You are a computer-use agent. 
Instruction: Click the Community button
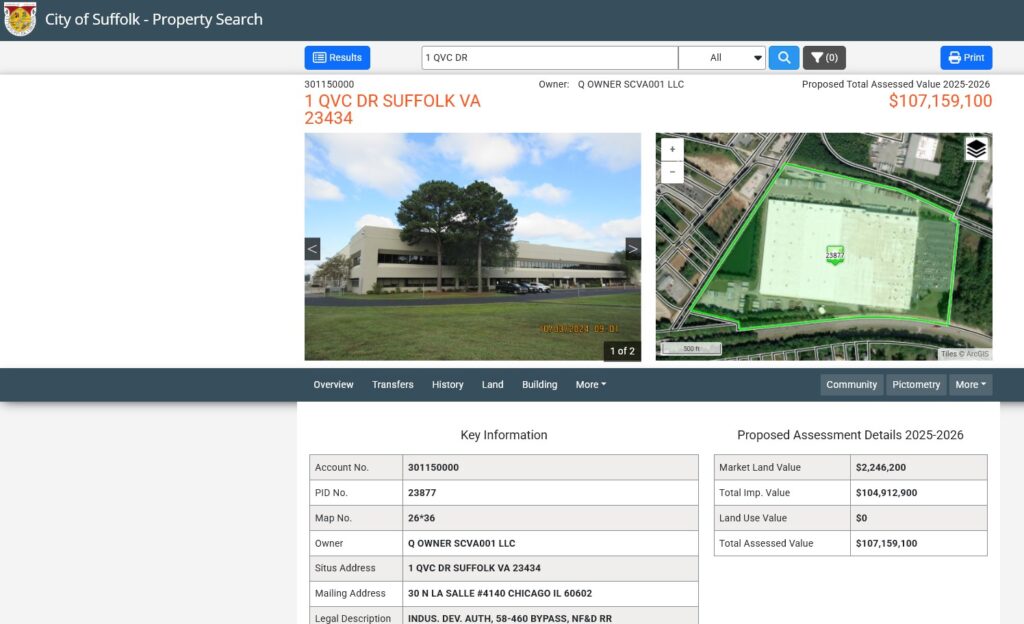[x=852, y=384]
